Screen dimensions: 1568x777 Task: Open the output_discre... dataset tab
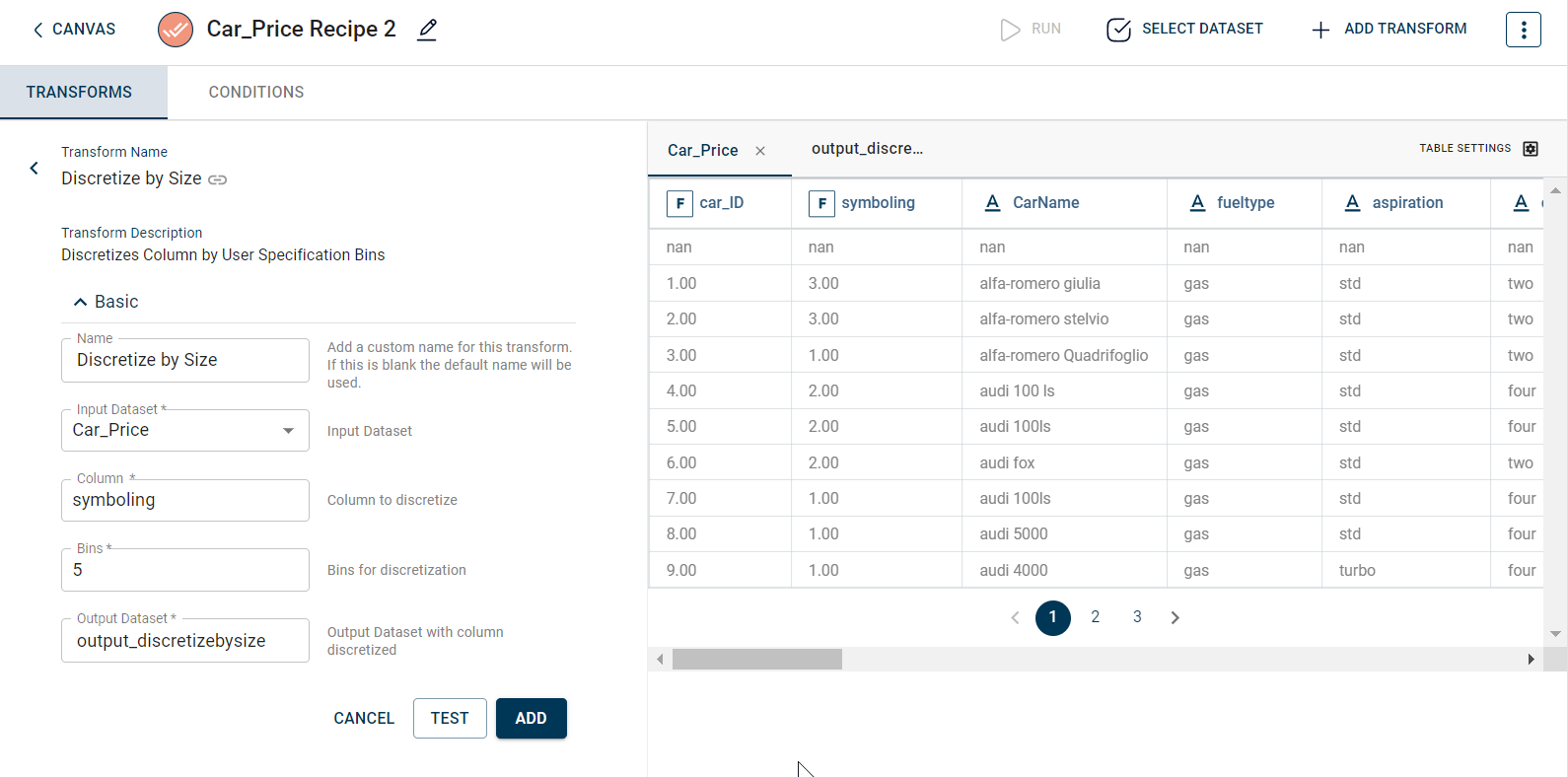pos(867,149)
